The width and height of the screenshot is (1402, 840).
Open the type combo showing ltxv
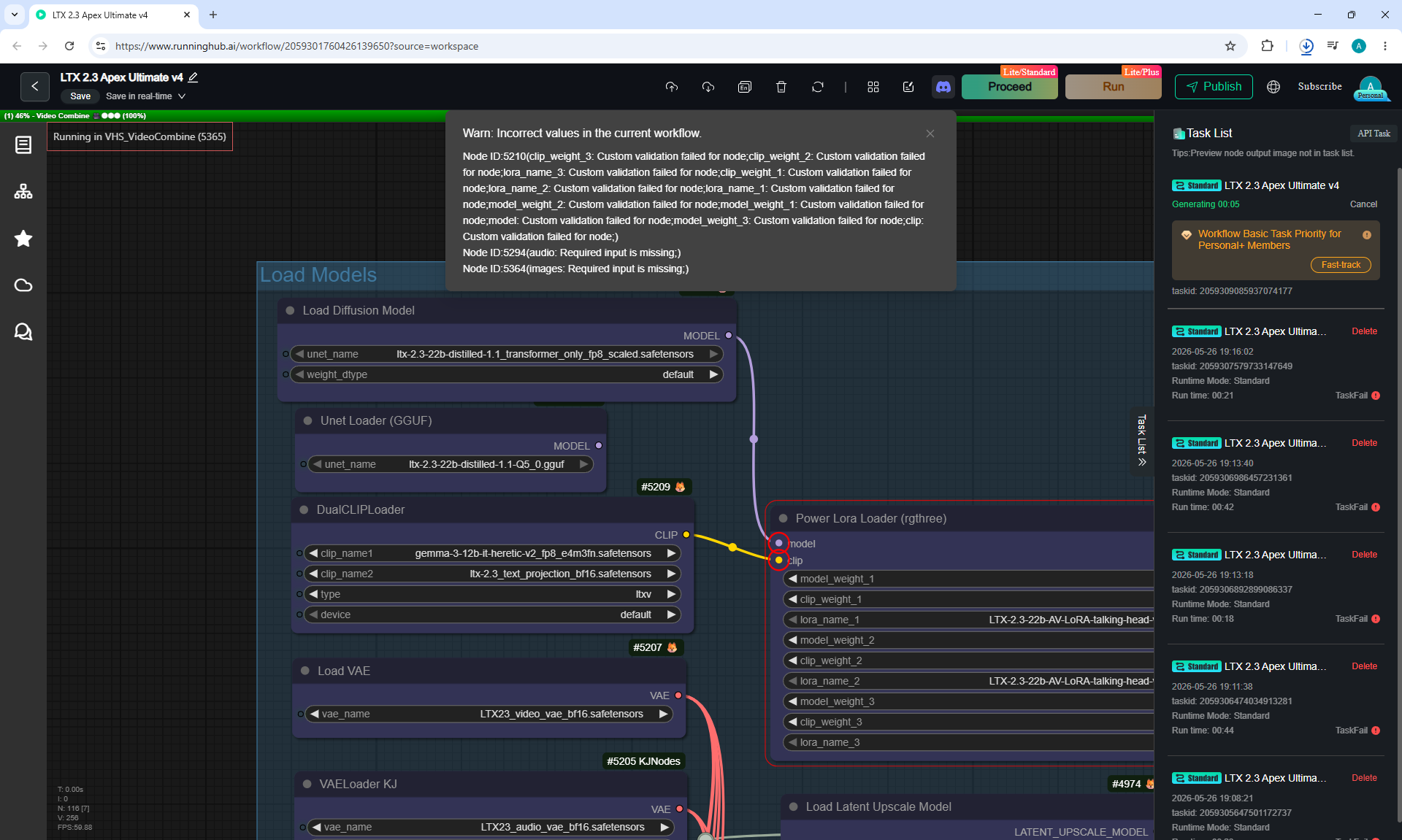click(491, 594)
